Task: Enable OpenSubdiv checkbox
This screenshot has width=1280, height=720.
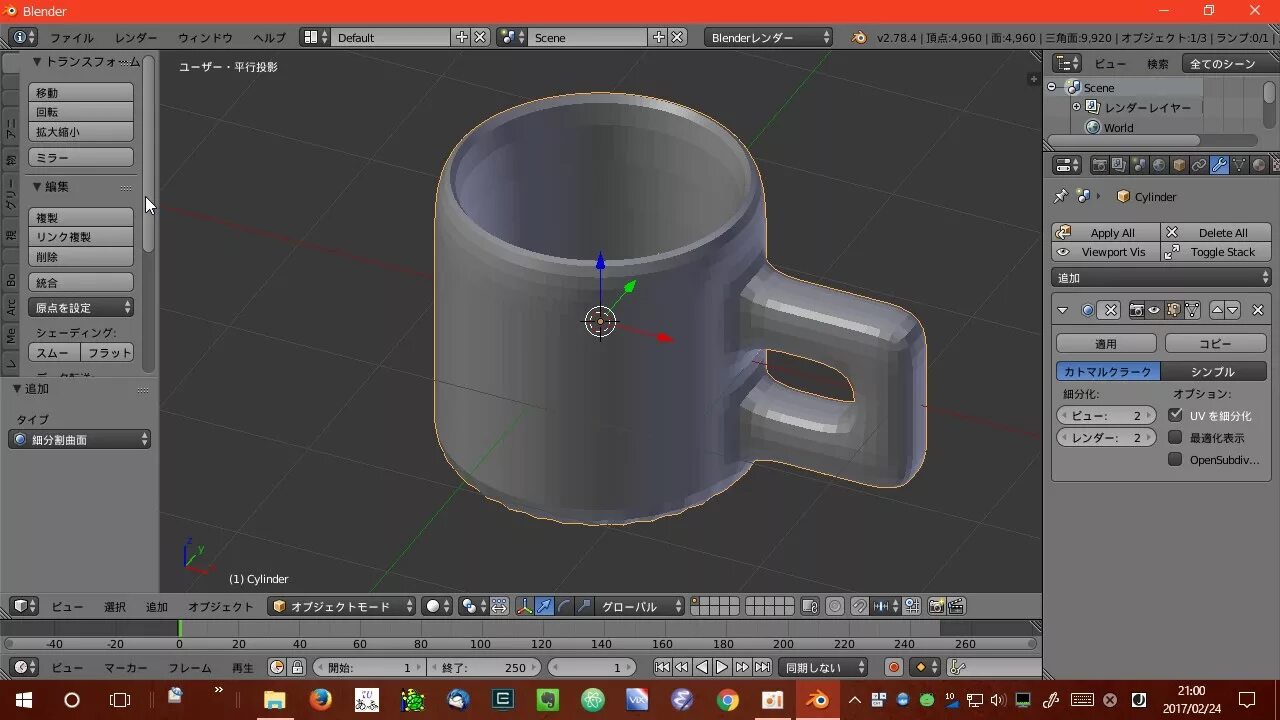Action: coord(1175,459)
